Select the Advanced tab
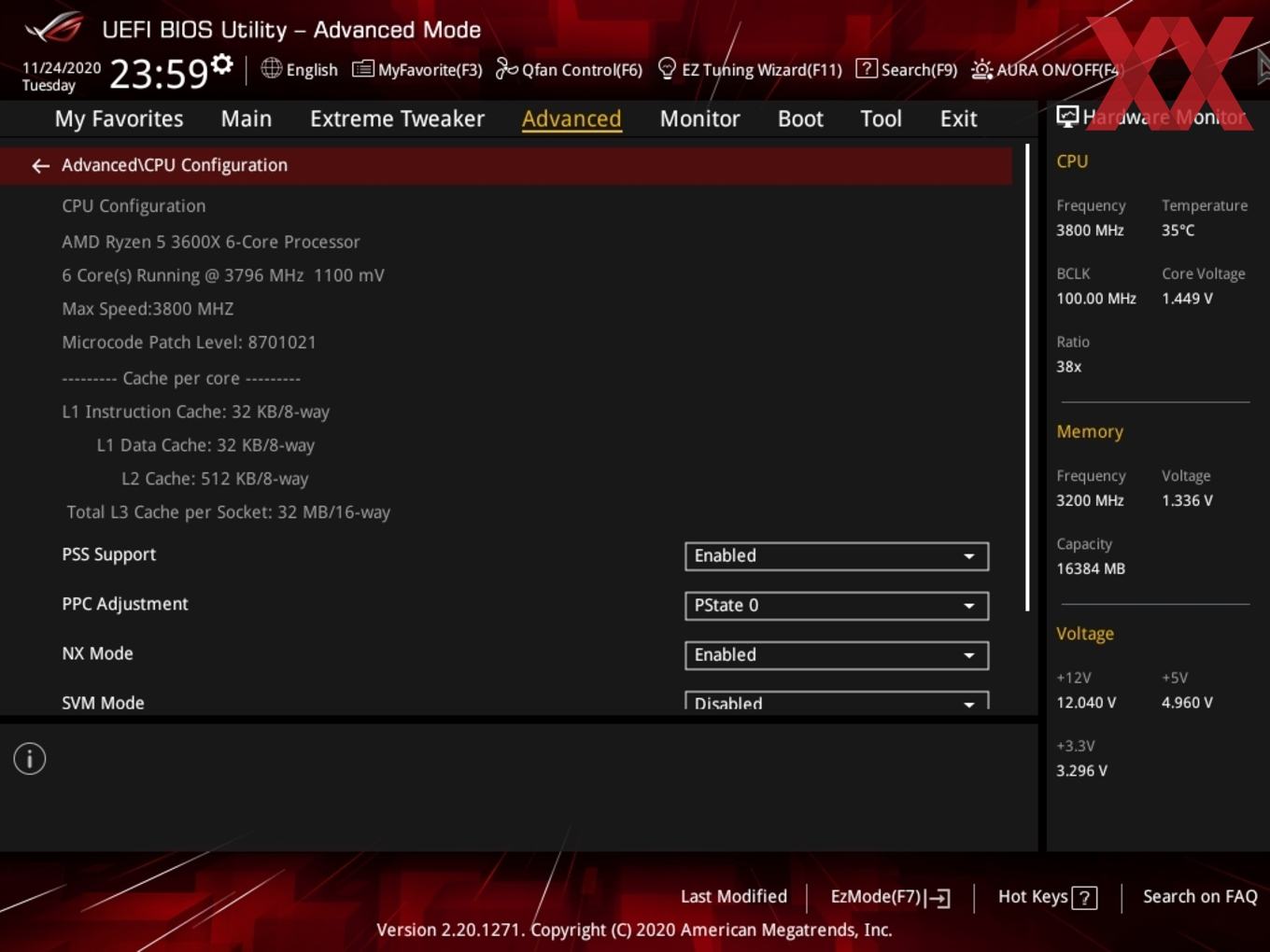 click(x=571, y=119)
